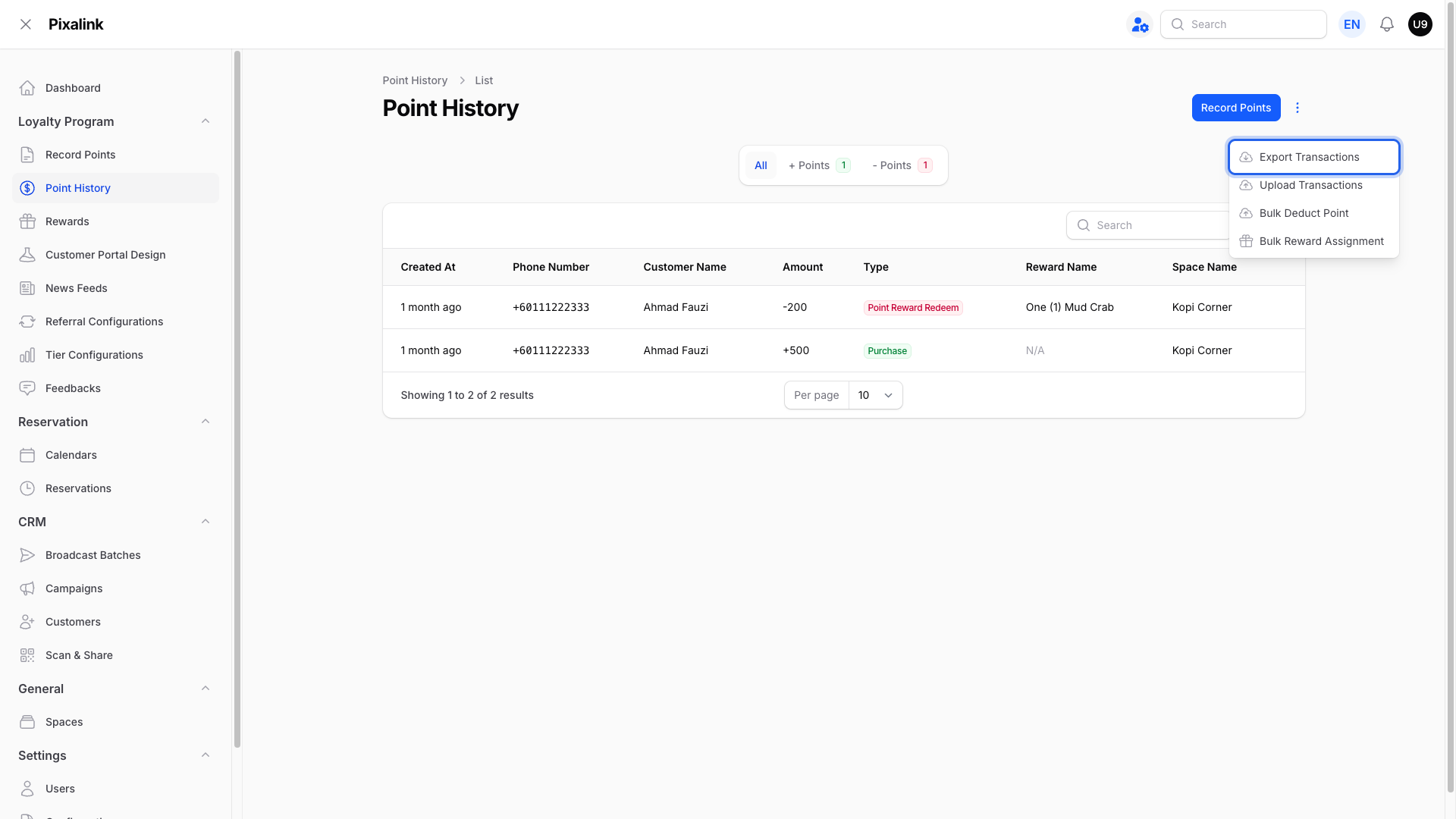
Task: Go to Customers in the sidebar
Action: [115, 622]
